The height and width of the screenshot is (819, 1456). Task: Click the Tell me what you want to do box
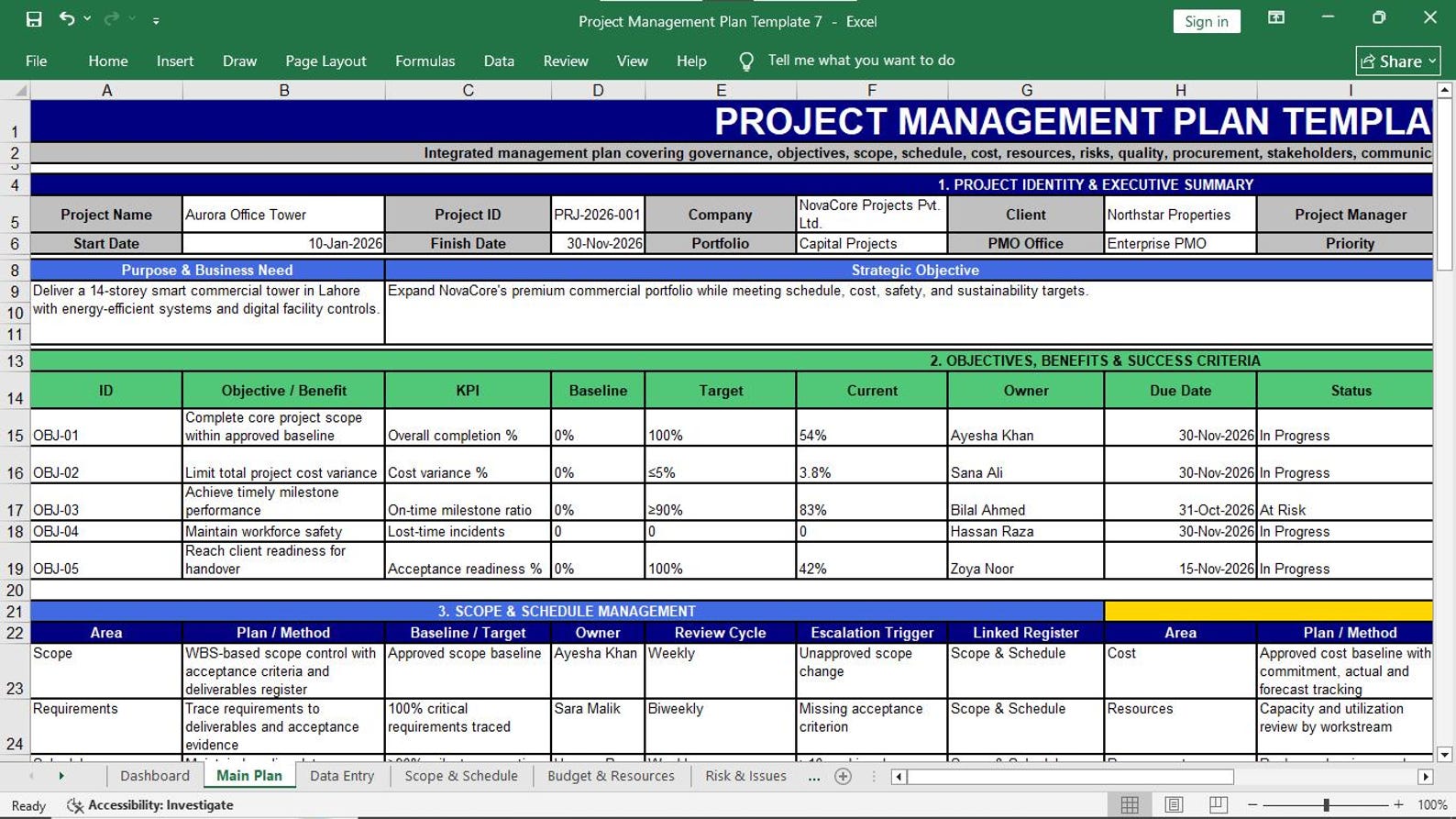click(861, 61)
